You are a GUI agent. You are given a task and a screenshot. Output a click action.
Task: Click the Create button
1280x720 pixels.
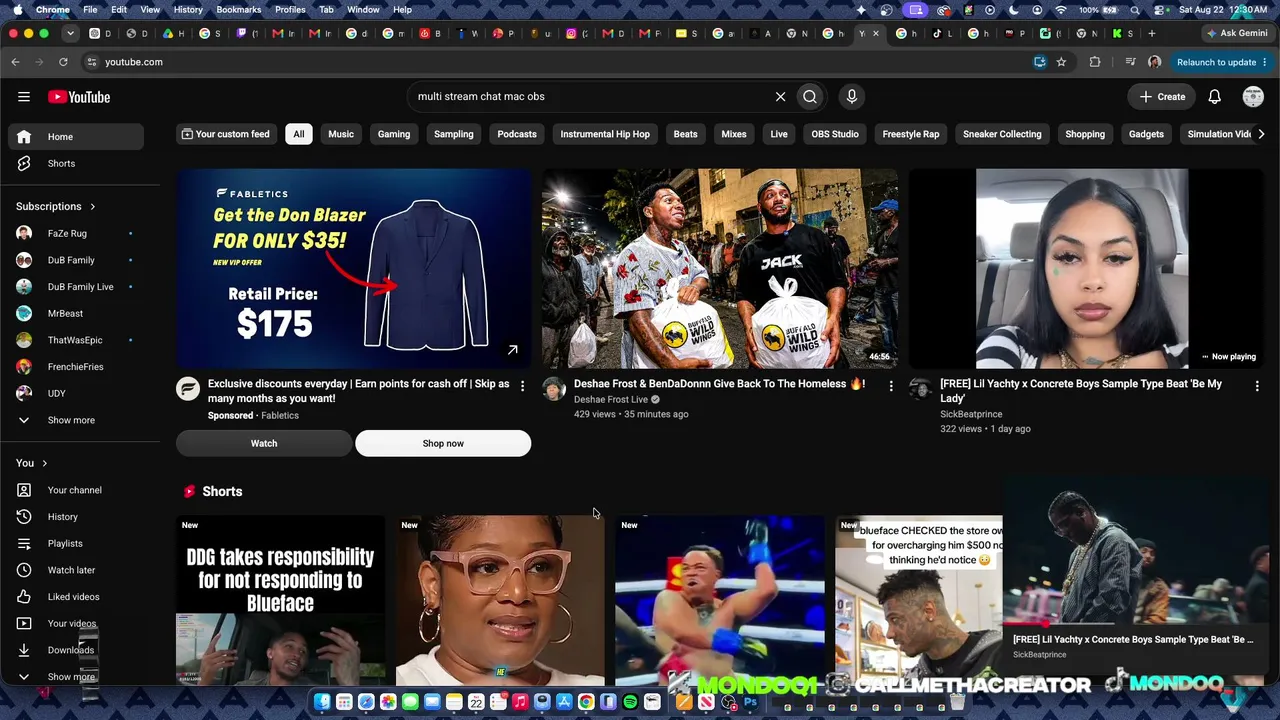pos(1162,97)
